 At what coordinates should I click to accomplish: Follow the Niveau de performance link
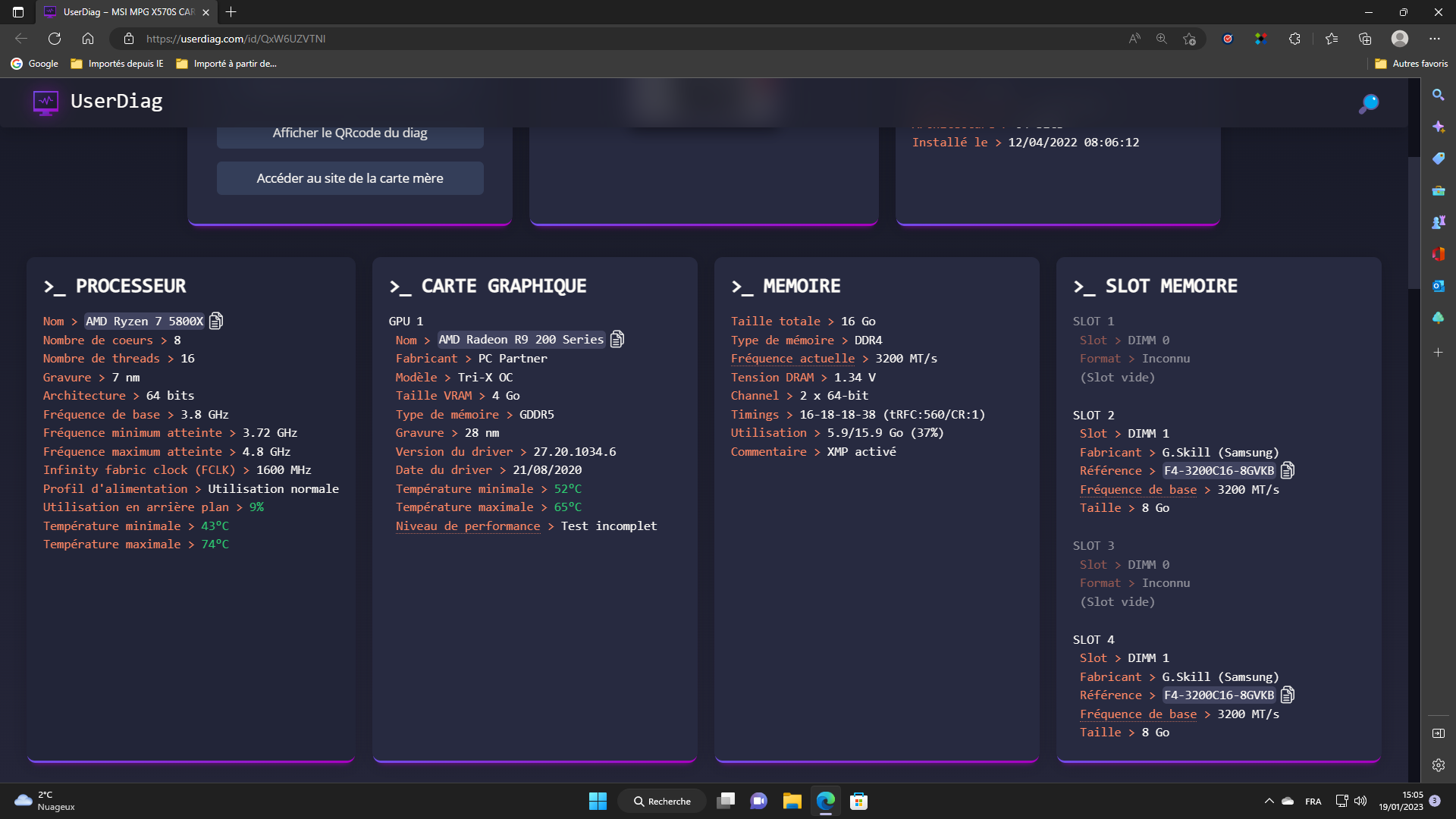467,526
